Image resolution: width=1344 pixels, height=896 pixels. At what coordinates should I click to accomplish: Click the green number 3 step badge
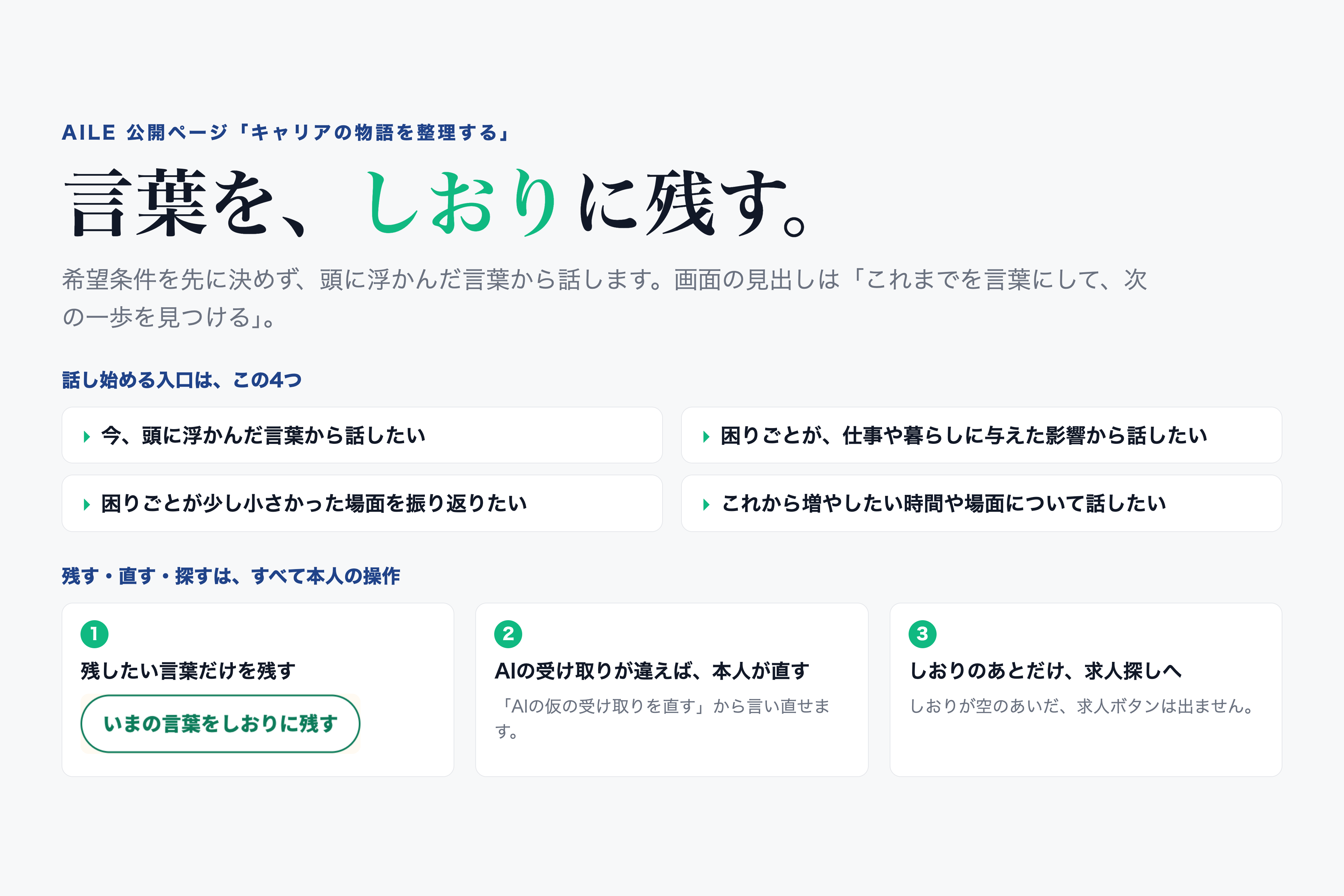922,634
